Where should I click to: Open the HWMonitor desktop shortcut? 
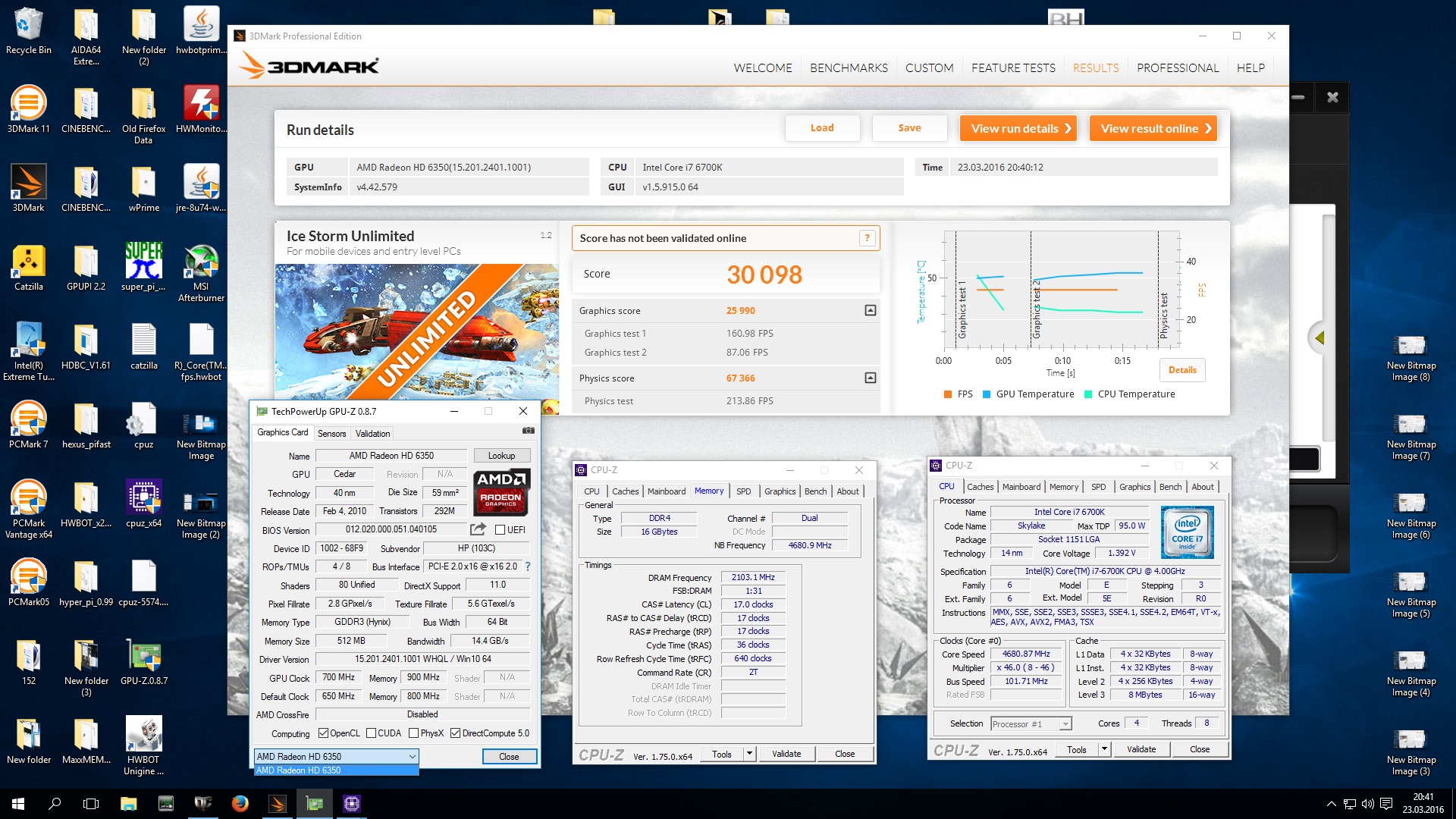coord(201,110)
